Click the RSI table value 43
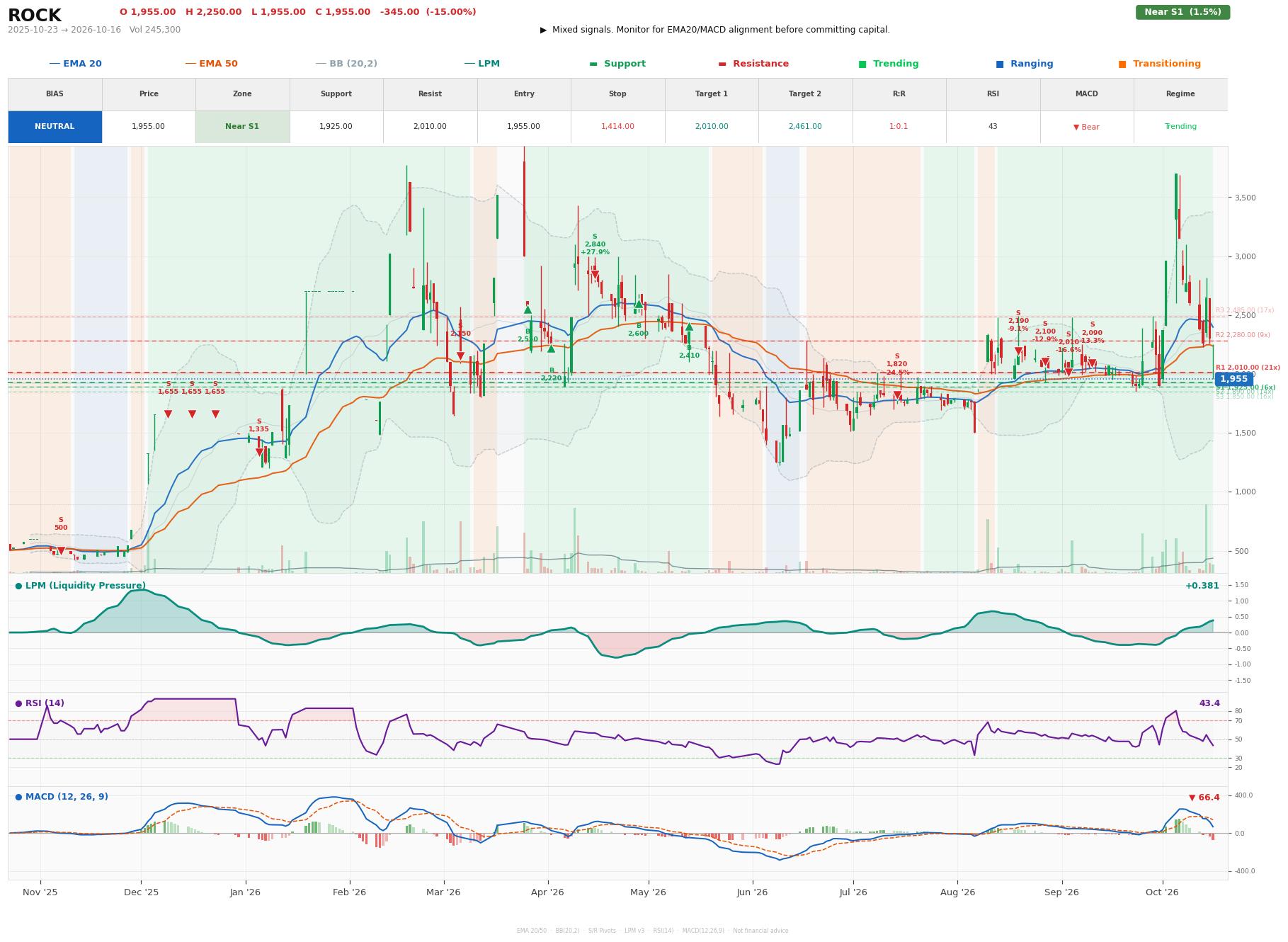Image resolution: width=1288 pixels, height=942 pixels. [x=993, y=127]
